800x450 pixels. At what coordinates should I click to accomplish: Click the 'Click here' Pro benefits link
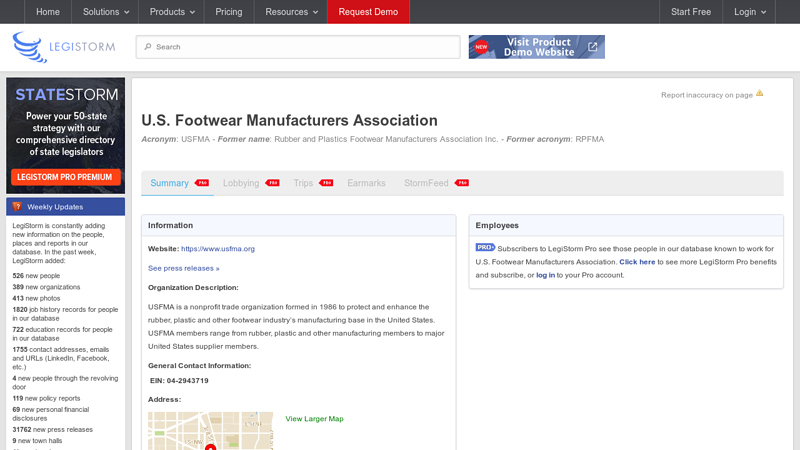[637, 262]
